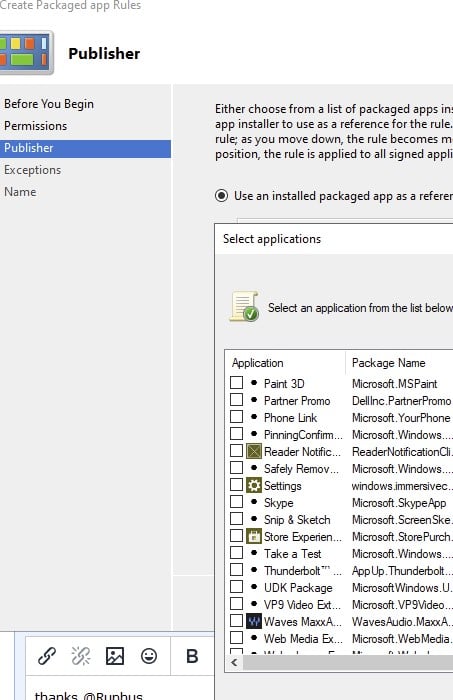
Task: Check the Store Experien... checkbox
Action: click(x=237, y=535)
